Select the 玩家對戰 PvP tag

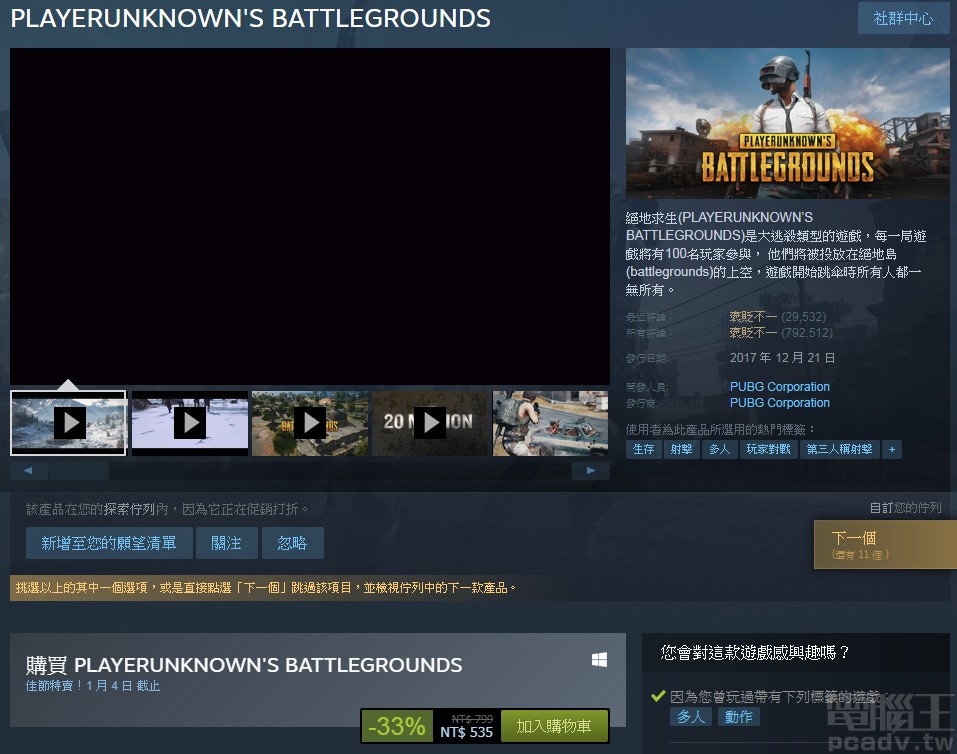pos(770,449)
